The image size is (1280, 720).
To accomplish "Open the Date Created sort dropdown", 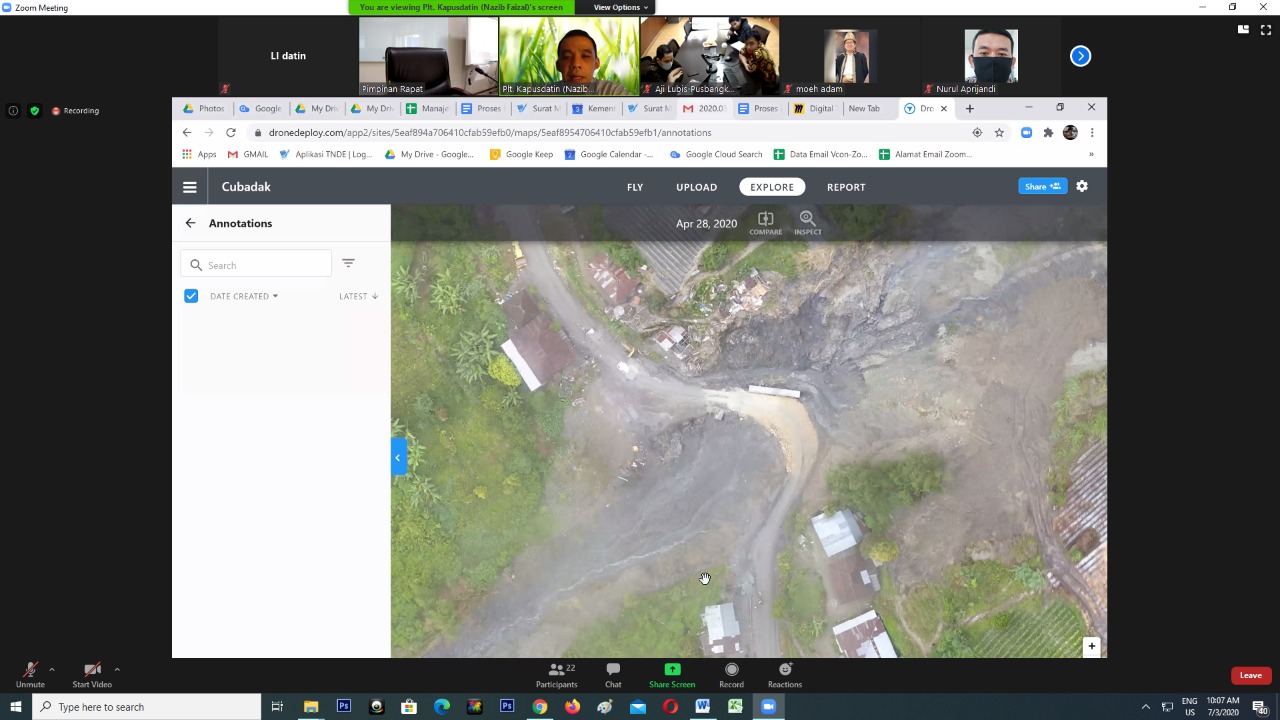I will pyautogui.click(x=244, y=296).
